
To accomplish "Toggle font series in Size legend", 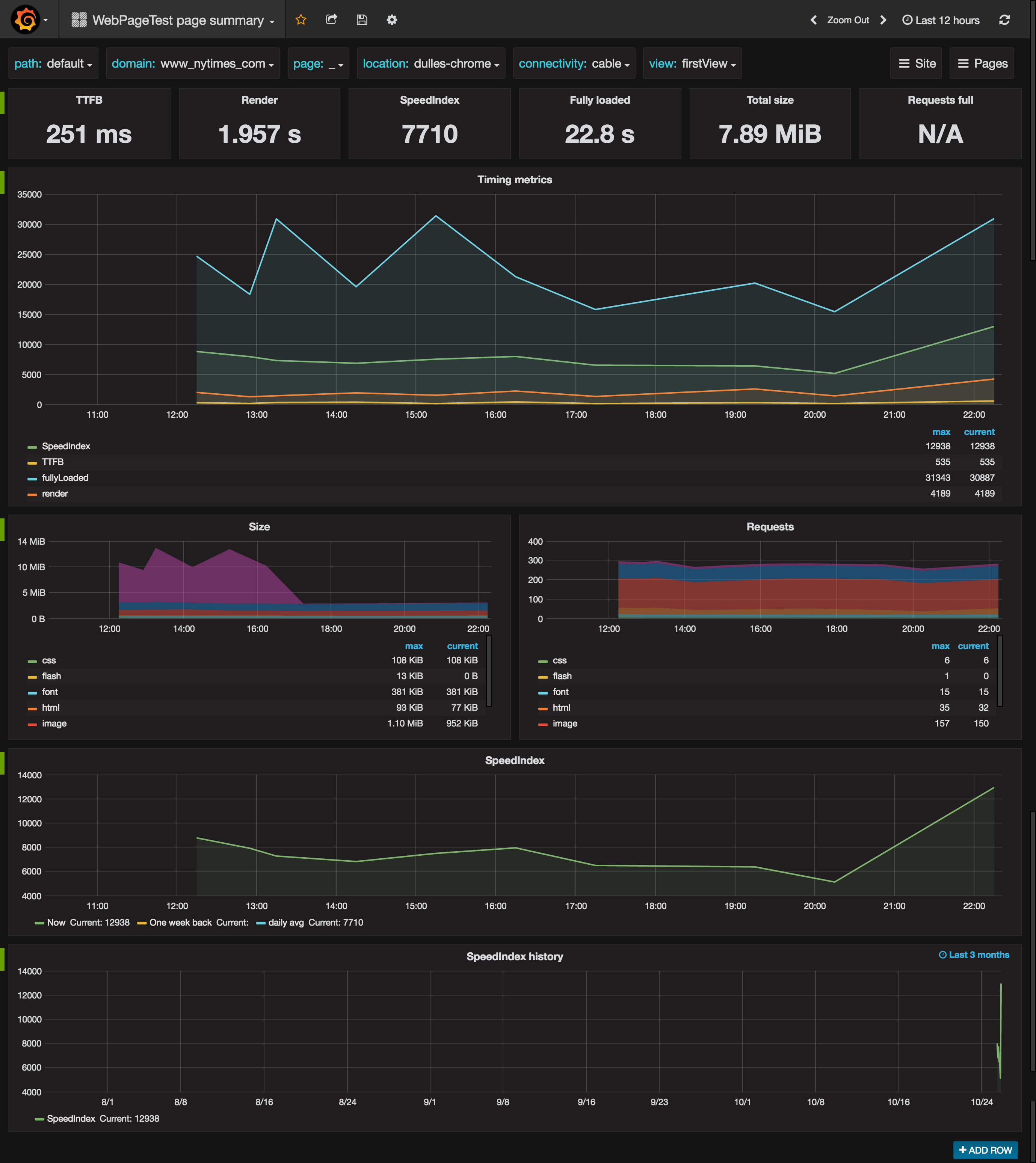I will 50,692.
